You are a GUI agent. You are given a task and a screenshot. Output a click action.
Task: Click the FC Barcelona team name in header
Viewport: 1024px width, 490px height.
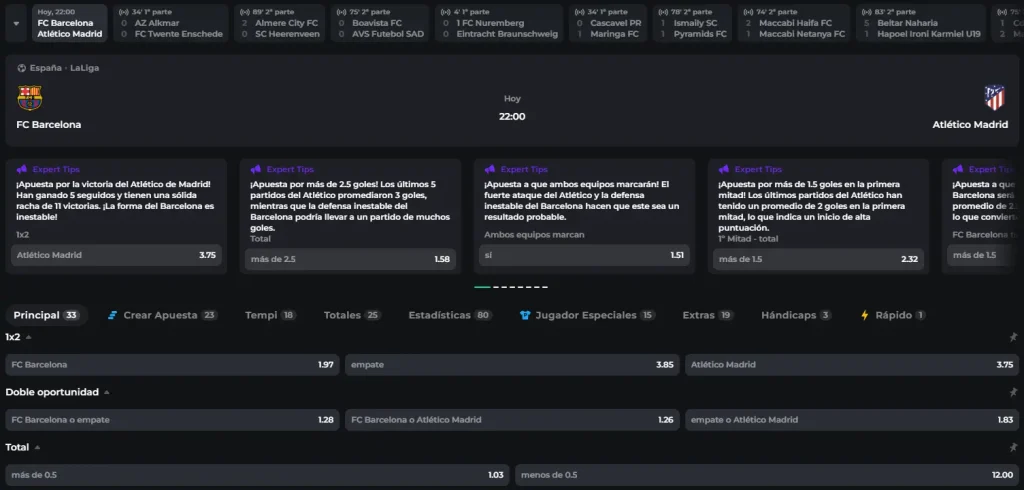click(x=49, y=124)
